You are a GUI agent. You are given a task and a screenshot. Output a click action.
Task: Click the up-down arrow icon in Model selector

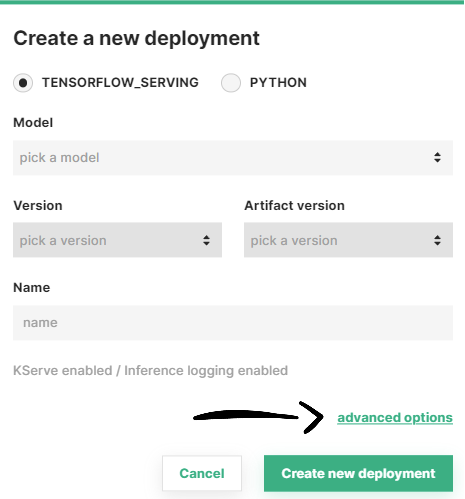point(437,157)
